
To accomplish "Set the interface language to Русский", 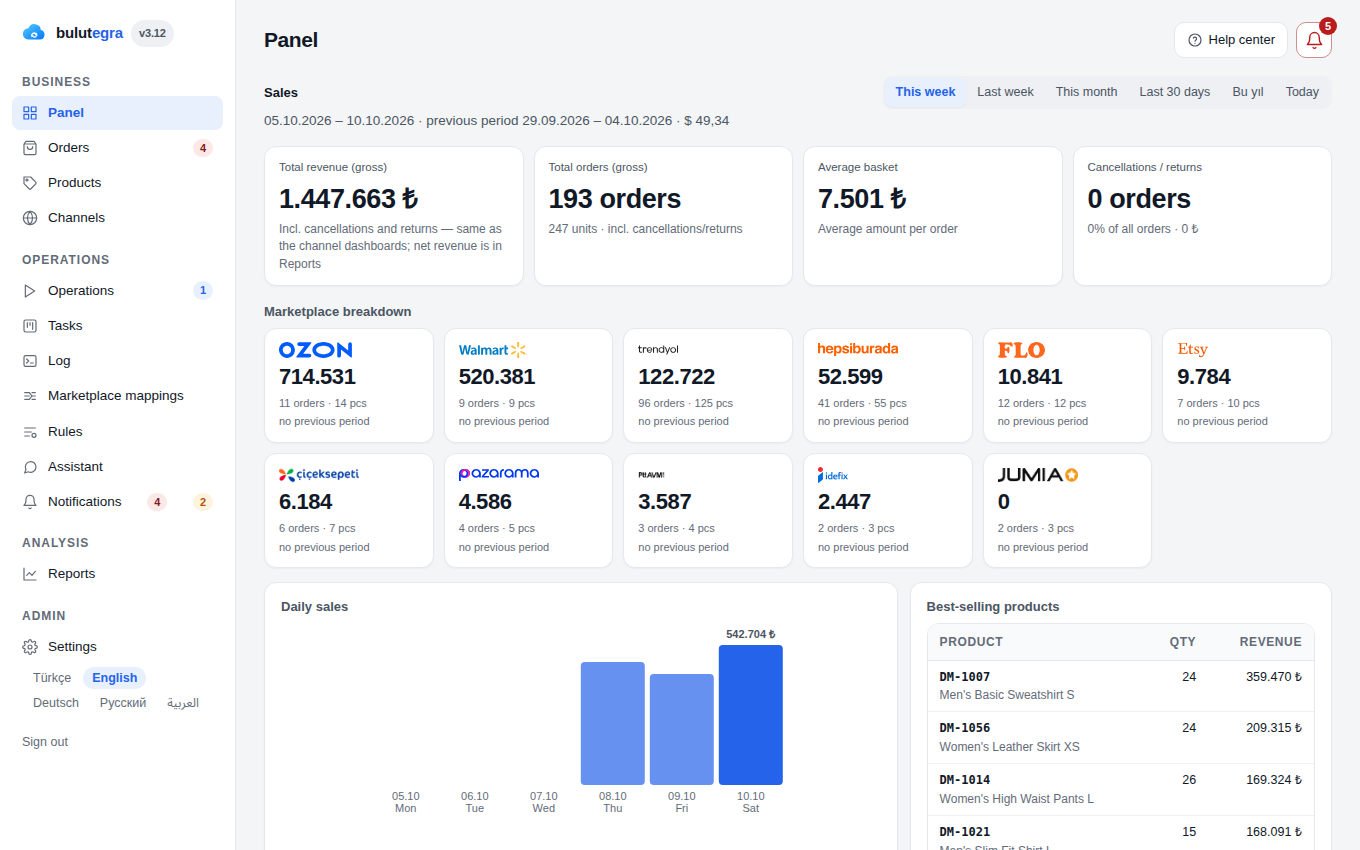I will (123, 703).
